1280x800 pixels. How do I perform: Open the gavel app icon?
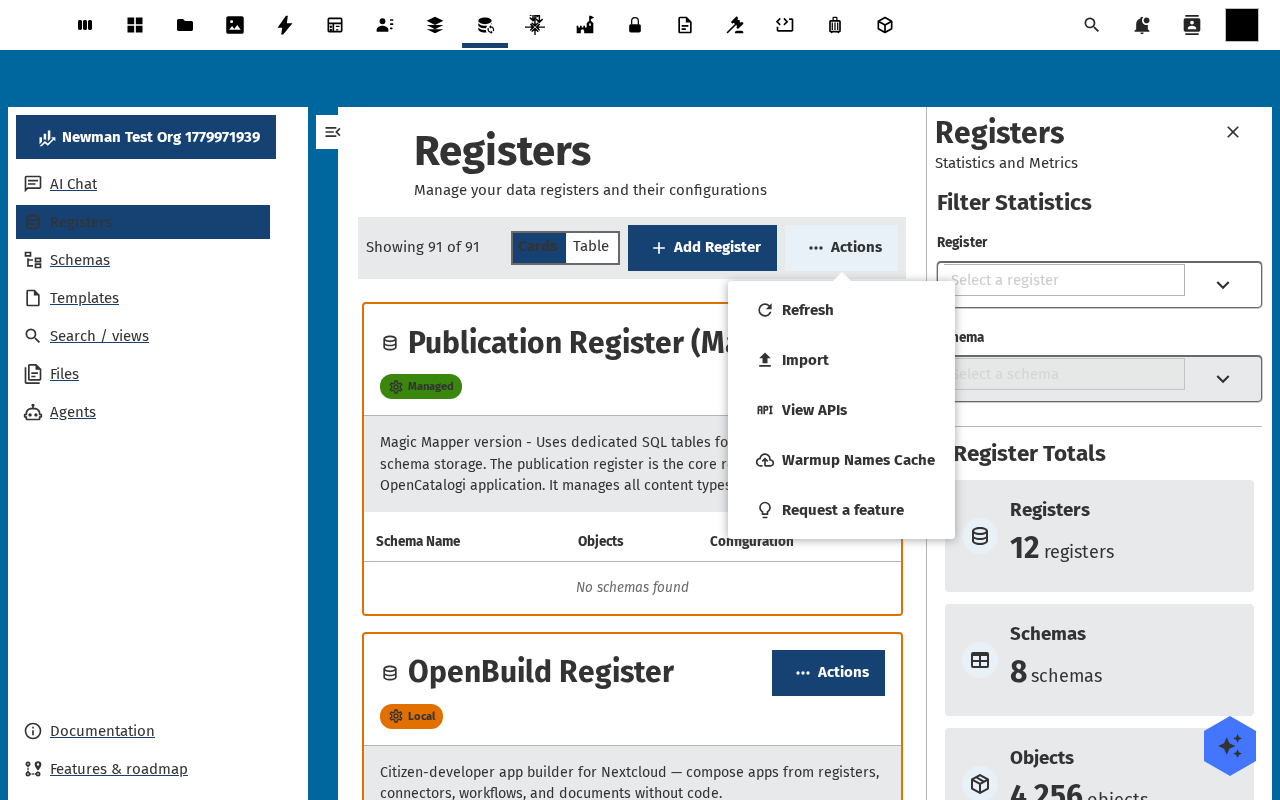tap(735, 25)
